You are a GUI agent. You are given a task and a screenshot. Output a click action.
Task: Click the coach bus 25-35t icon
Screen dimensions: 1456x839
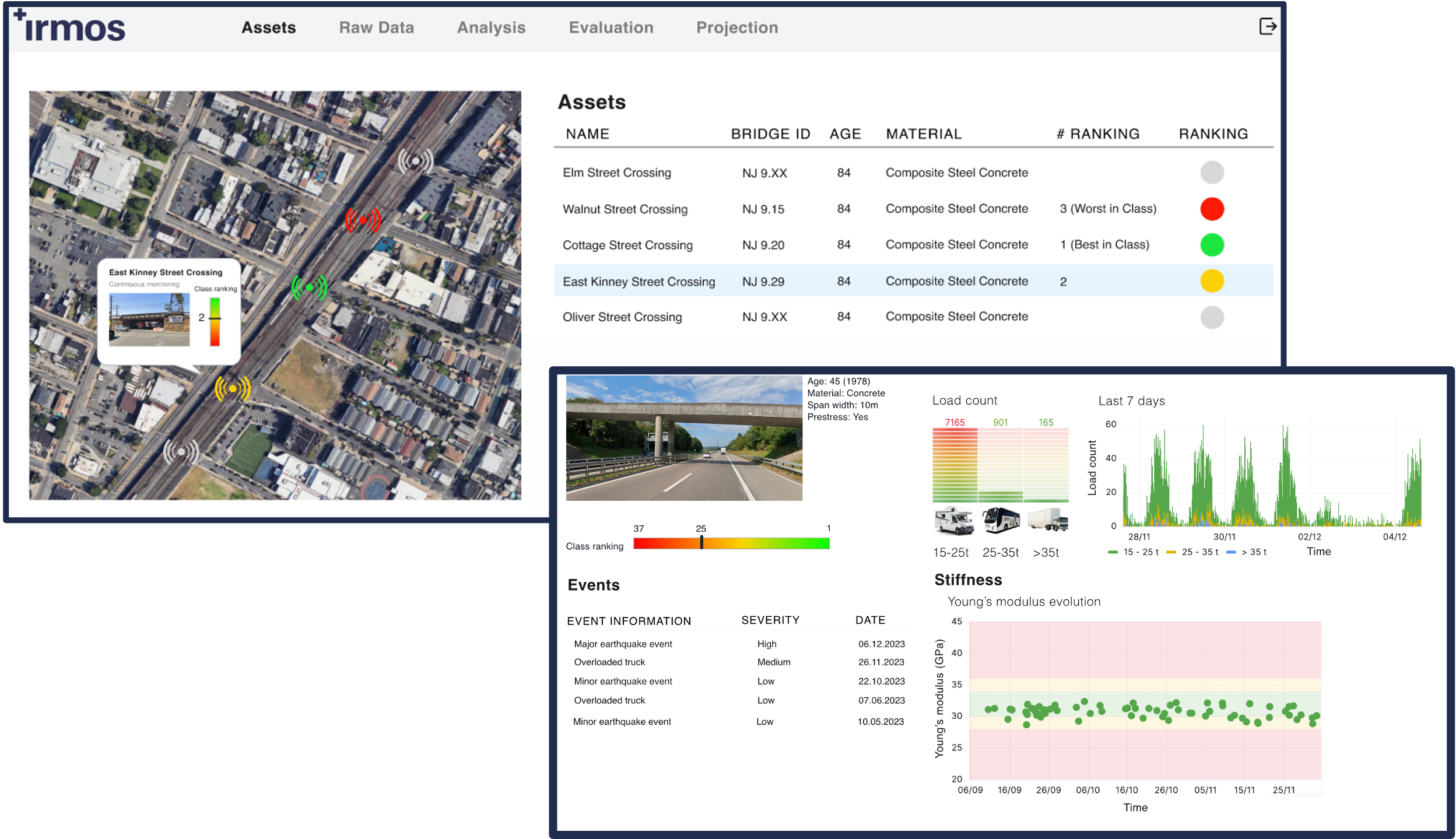[x=1001, y=520]
